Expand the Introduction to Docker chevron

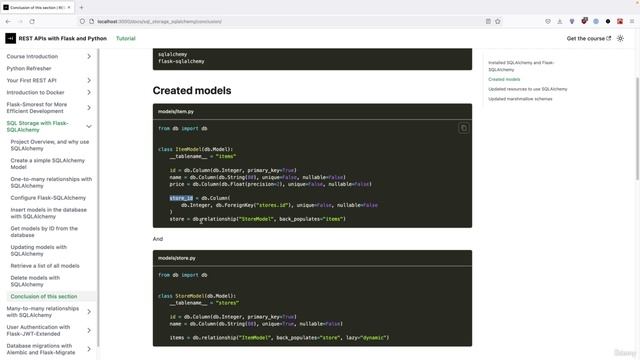(x=89, y=92)
